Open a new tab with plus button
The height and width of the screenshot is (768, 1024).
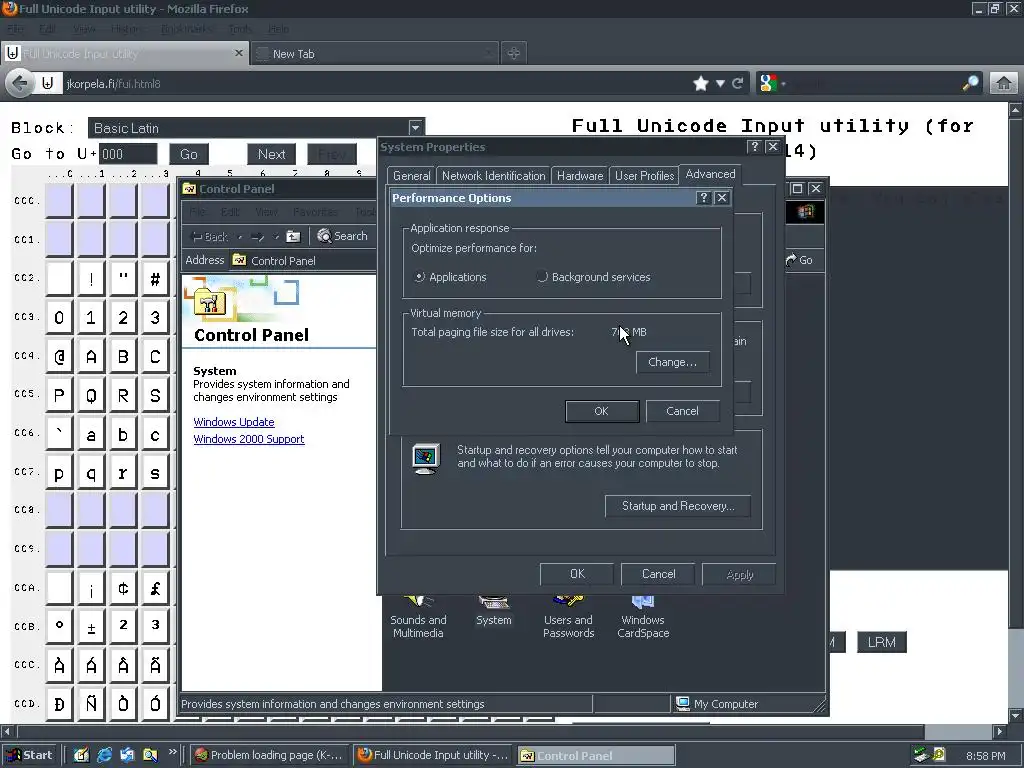513,53
